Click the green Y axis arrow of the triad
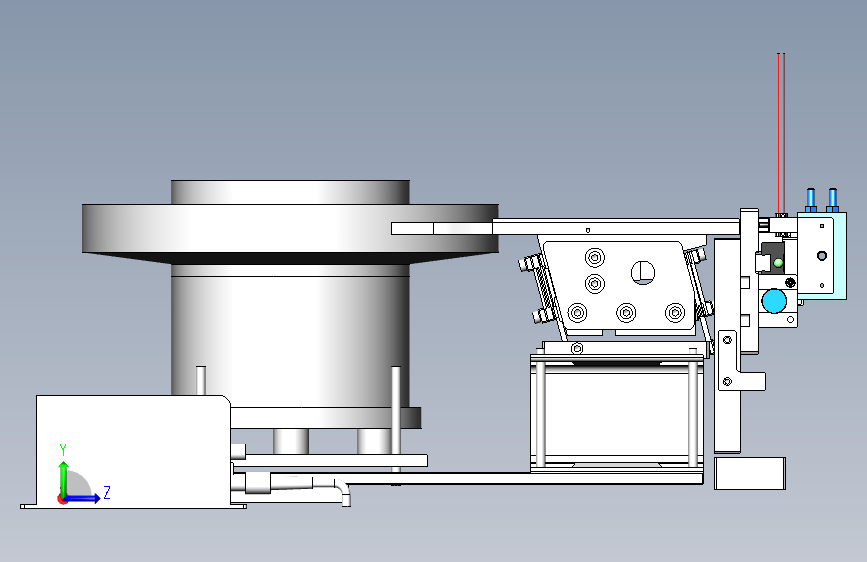This screenshot has width=867, height=562. [x=63, y=479]
